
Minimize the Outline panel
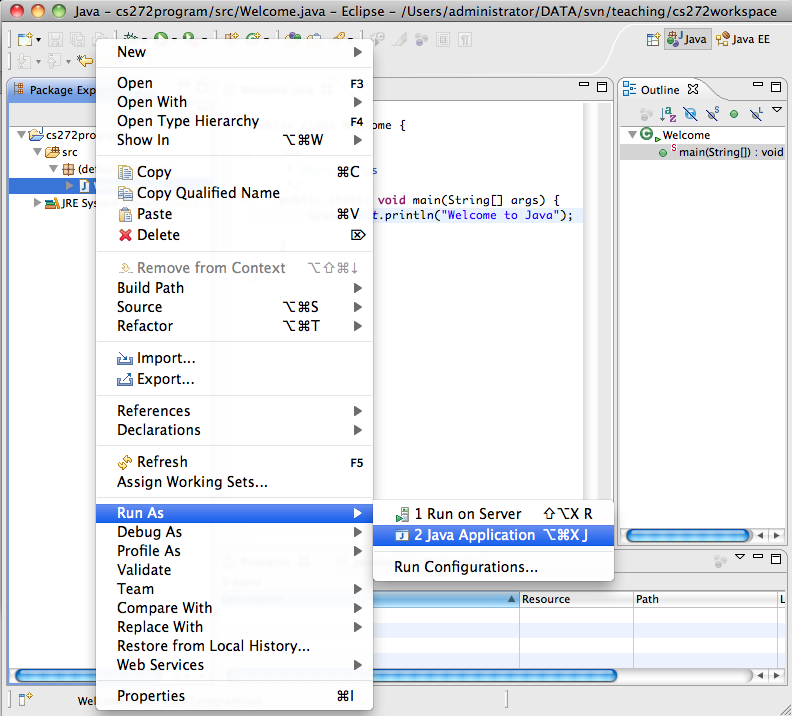pos(758,85)
